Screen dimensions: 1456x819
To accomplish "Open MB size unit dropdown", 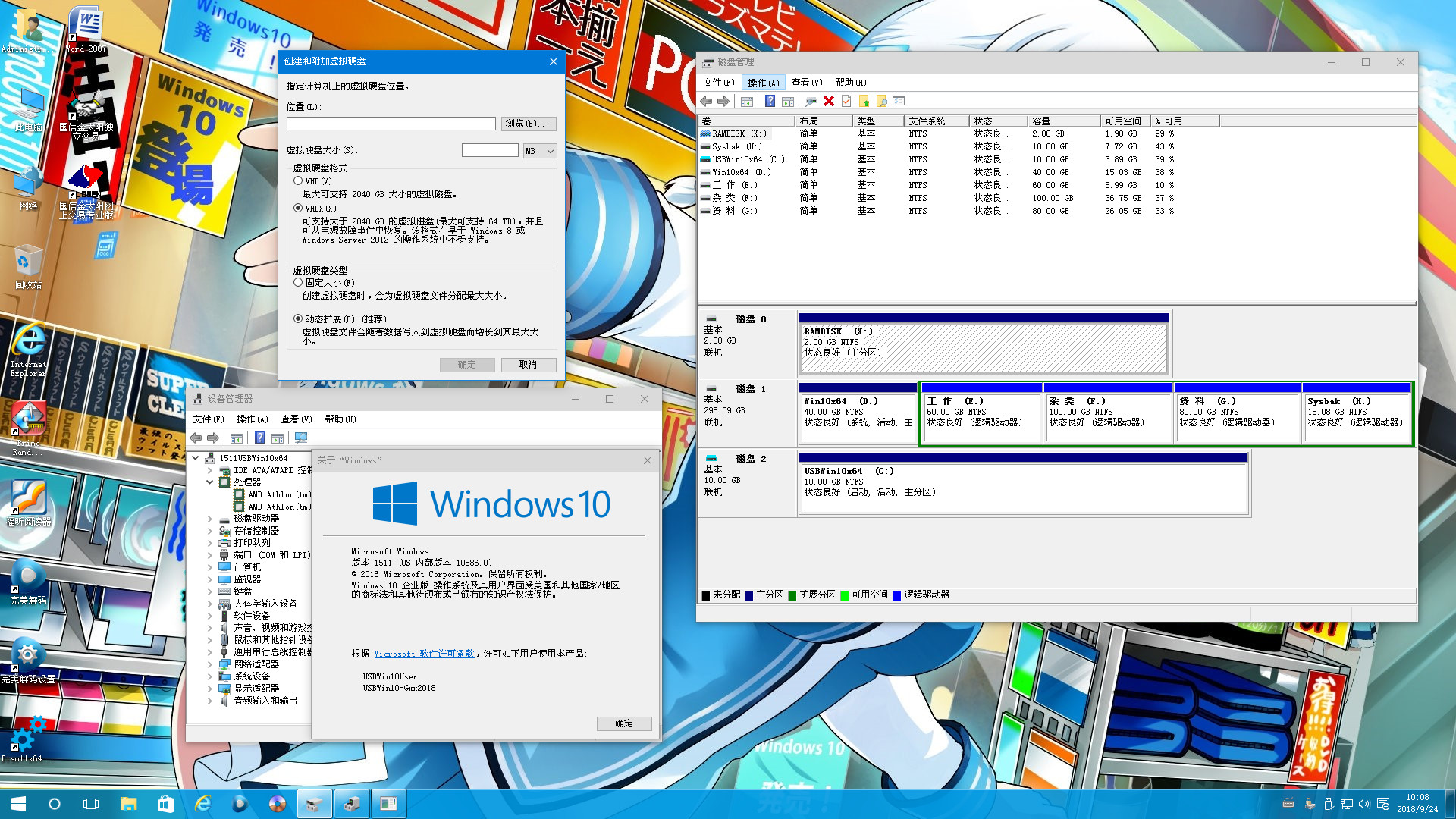I will pyautogui.click(x=541, y=151).
